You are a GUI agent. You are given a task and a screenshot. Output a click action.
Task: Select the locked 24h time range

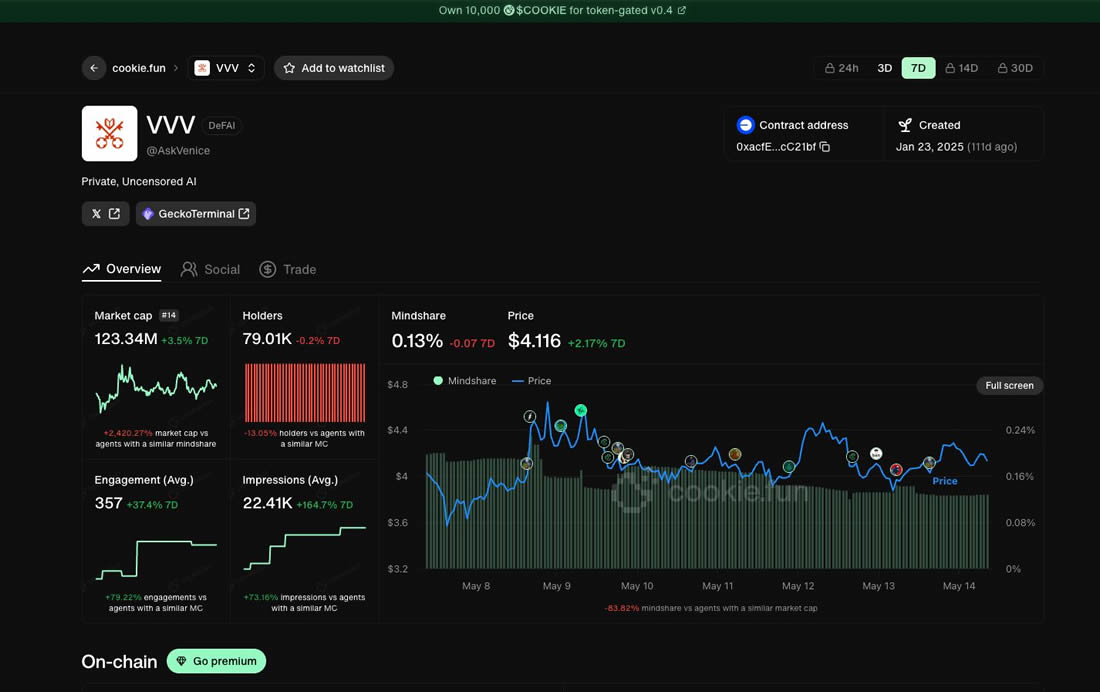[x=841, y=68]
